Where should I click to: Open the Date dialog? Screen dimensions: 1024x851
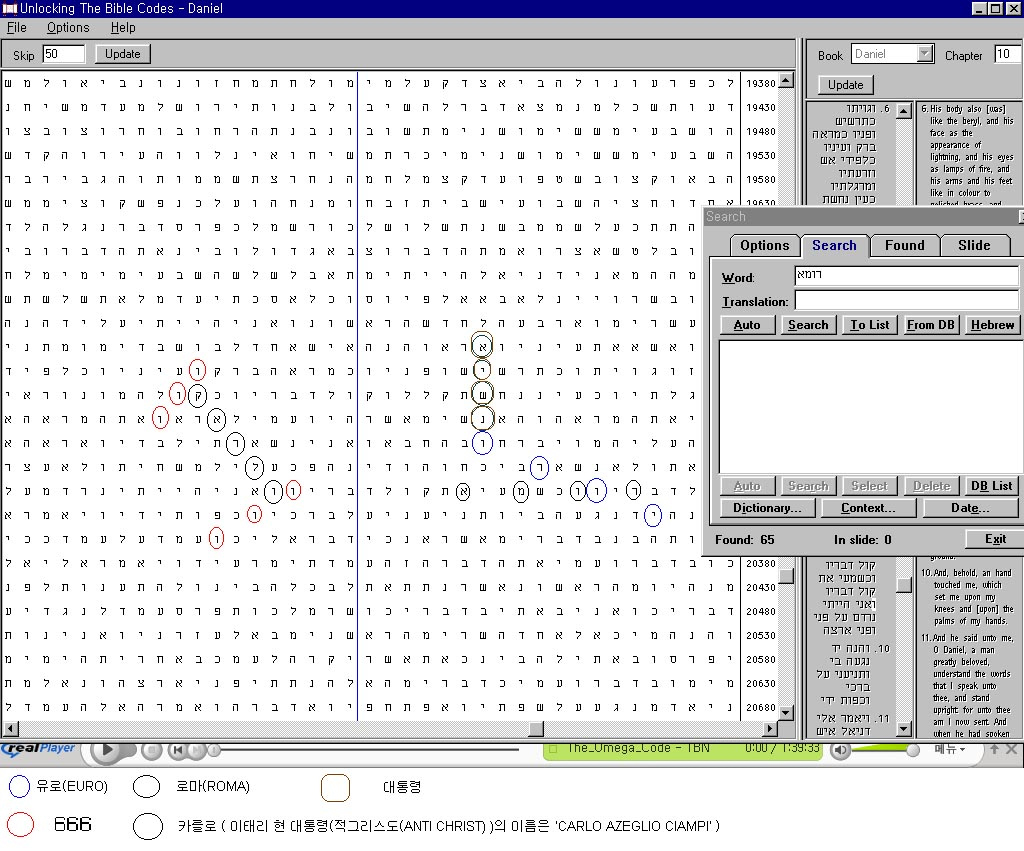970,507
